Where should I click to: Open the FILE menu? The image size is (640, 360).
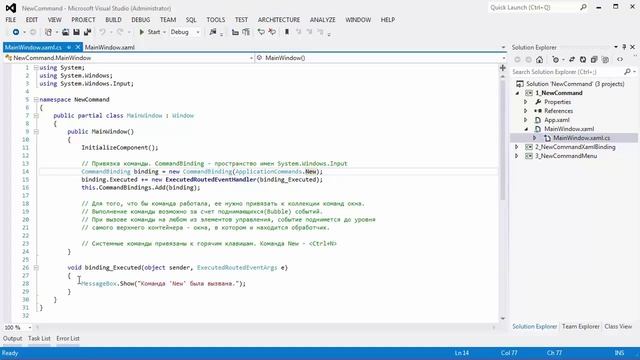[x=11, y=20]
